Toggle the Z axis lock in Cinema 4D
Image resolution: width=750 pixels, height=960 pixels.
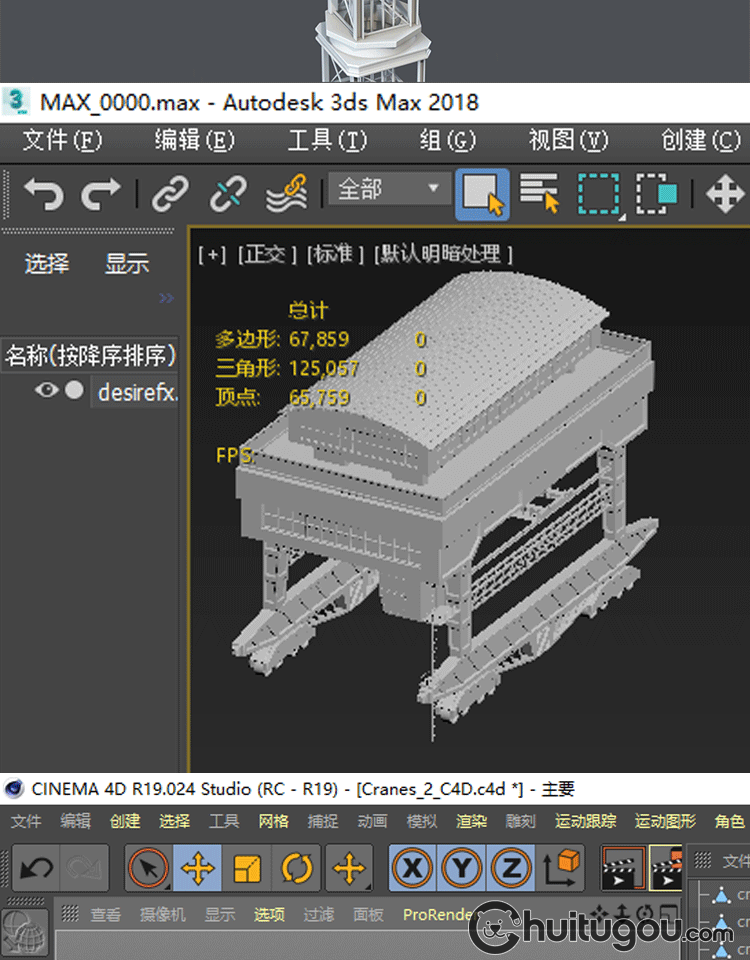coord(511,868)
